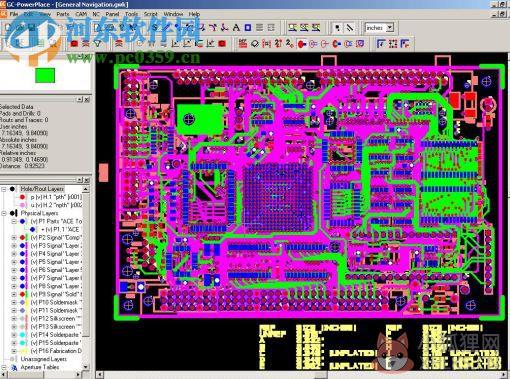Open the Script menu
510x379 pixels.
coord(150,14)
